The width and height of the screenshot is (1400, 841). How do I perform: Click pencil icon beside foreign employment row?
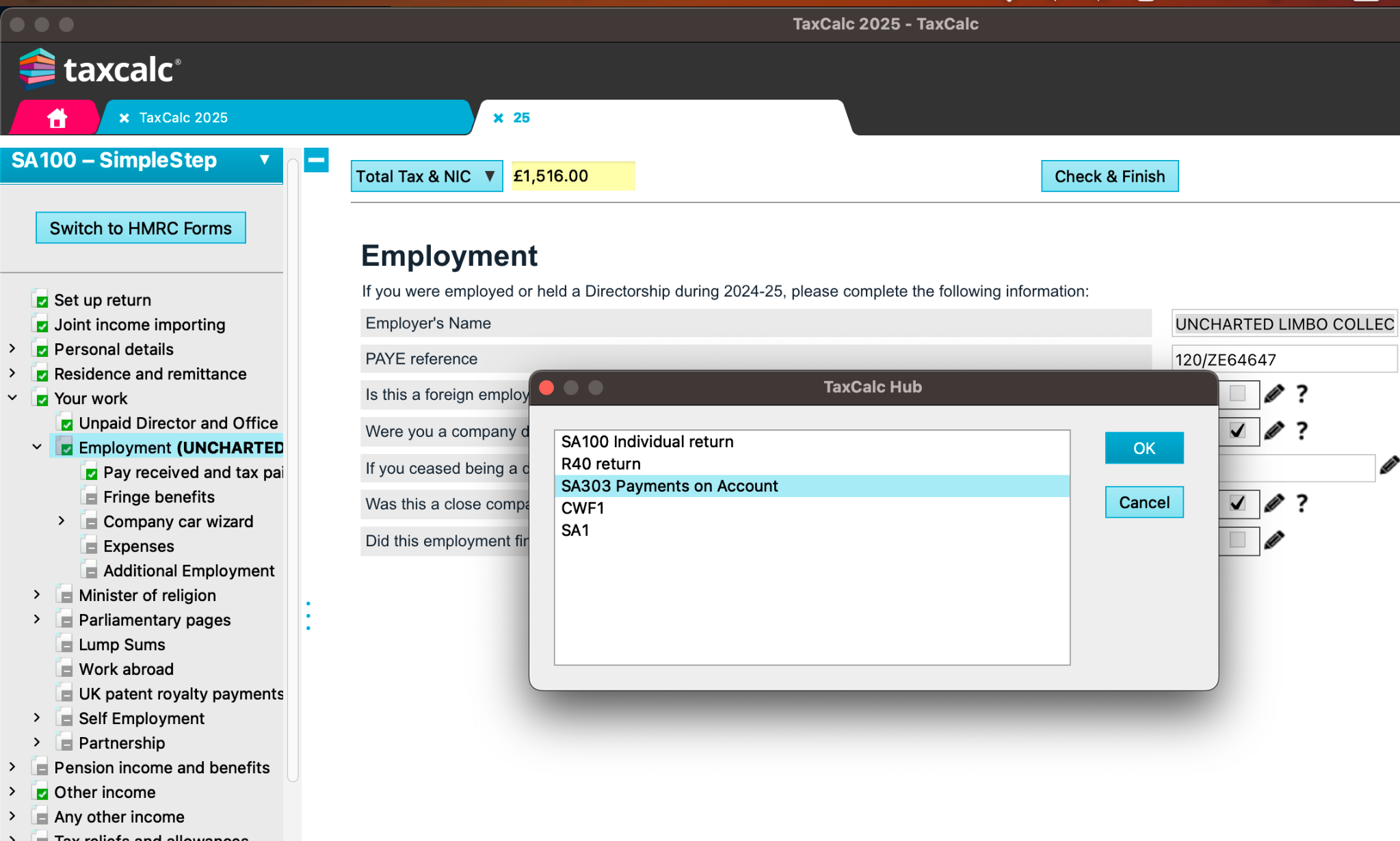click(x=1273, y=394)
